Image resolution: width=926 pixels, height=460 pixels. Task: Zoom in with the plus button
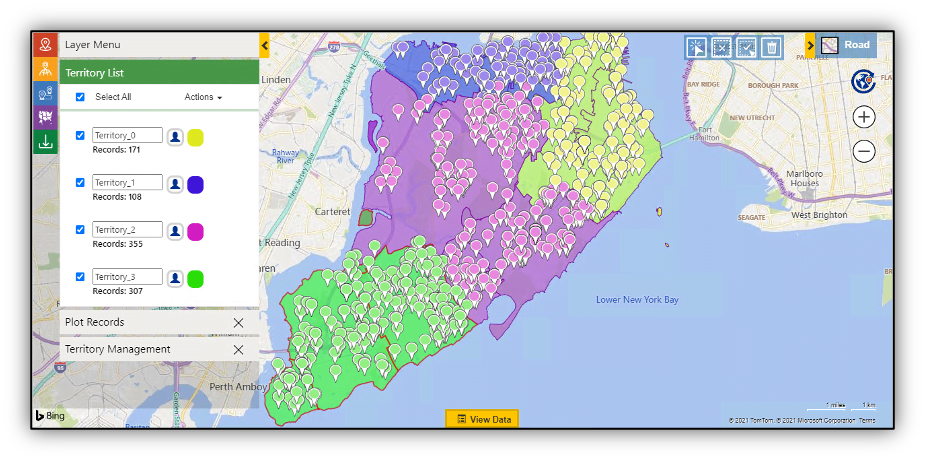point(864,117)
